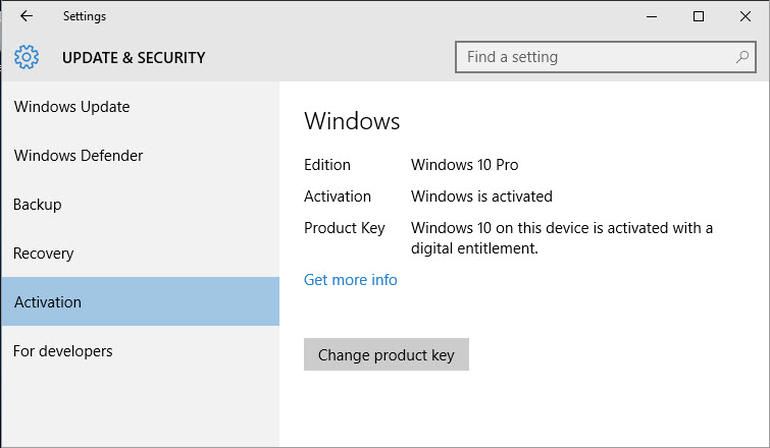Click the Settings title bar text
This screenshot has height=448, width=770.
pos(84,16)
